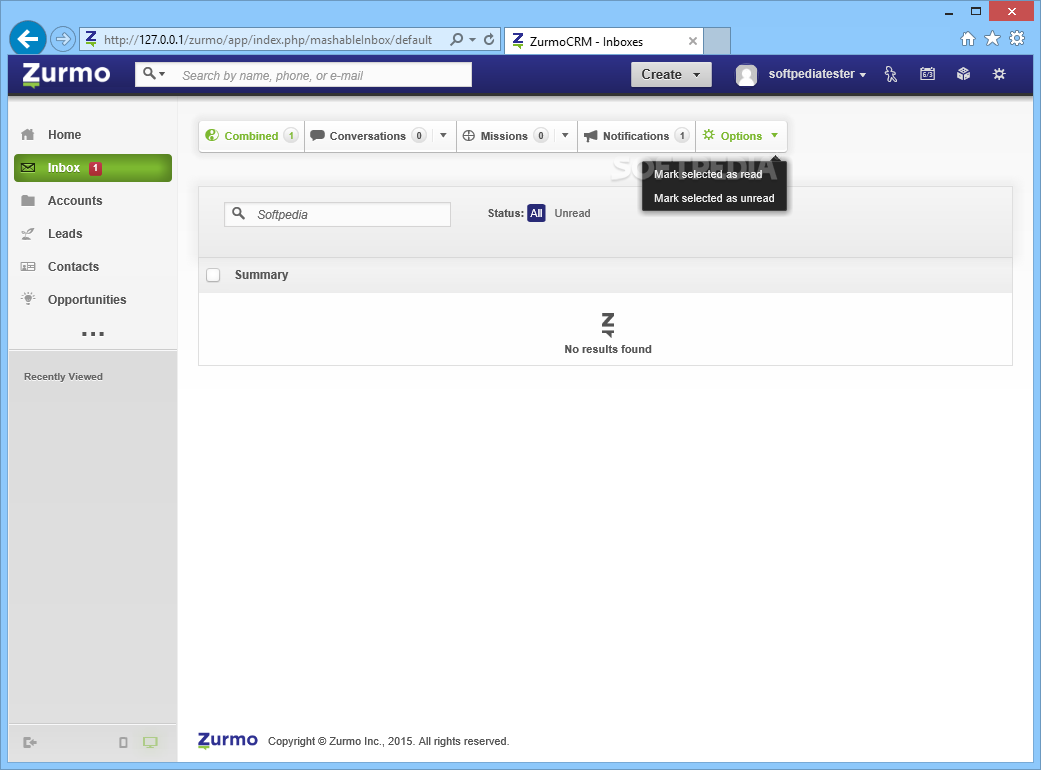Select the Combined inbox tab
Image resolution: width=1041 pixels, height=770 pixels.
click(x=252, y=136)
